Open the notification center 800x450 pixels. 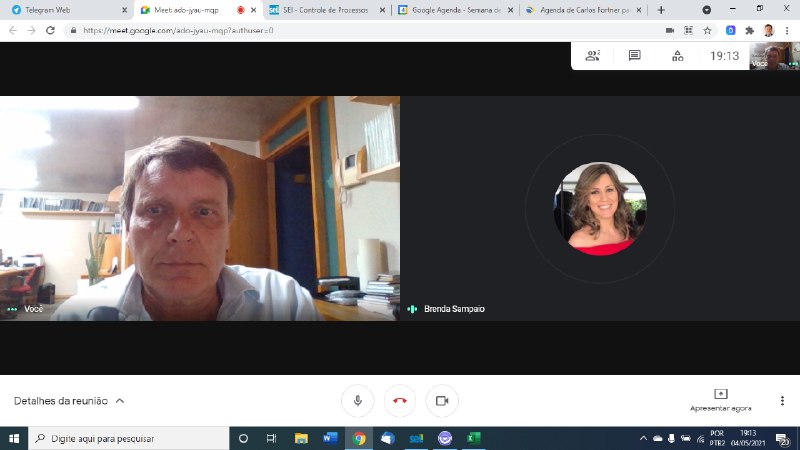coord(783,438)
